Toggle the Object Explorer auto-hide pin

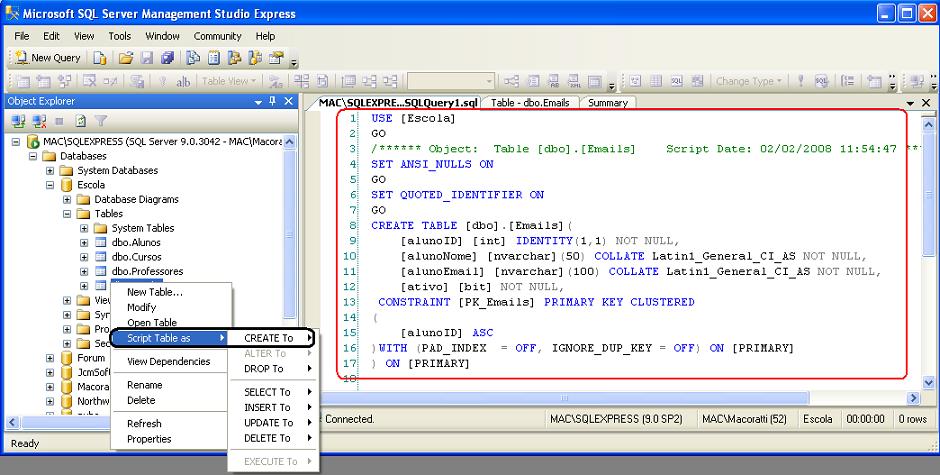273,101
